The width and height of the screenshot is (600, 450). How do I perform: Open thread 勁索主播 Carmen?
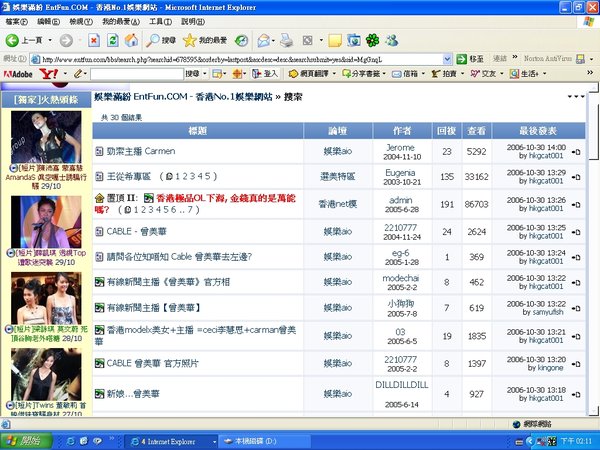point(140,151)
